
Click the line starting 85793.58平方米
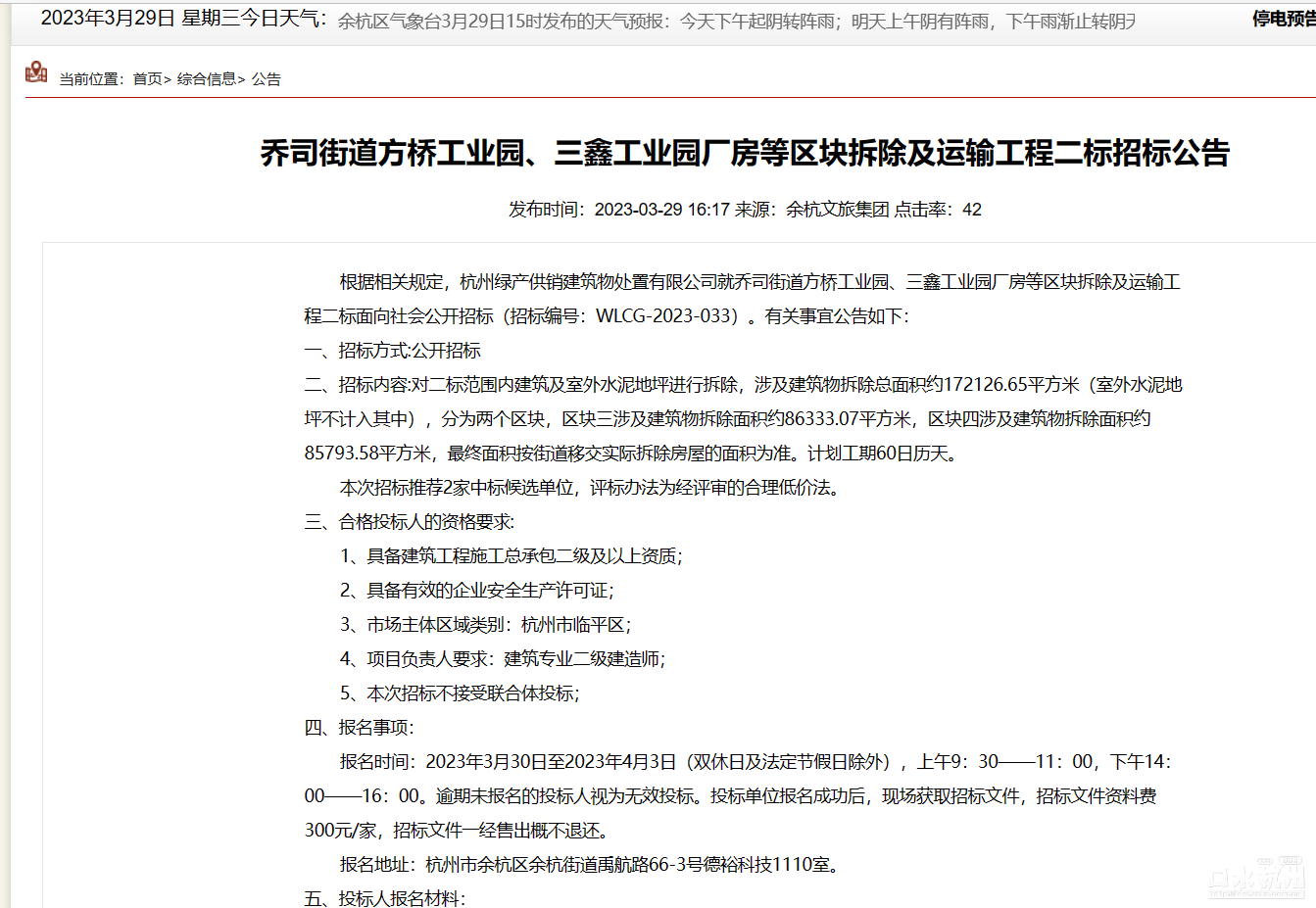point(631,454)
